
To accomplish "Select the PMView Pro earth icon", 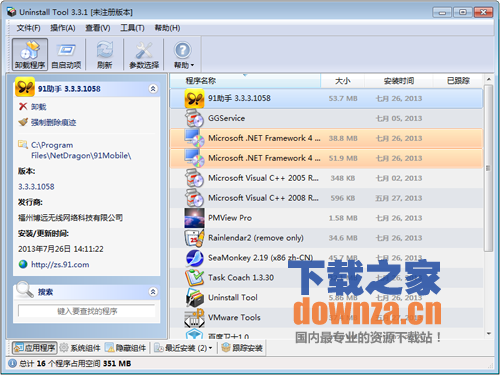I will [194, 218].
